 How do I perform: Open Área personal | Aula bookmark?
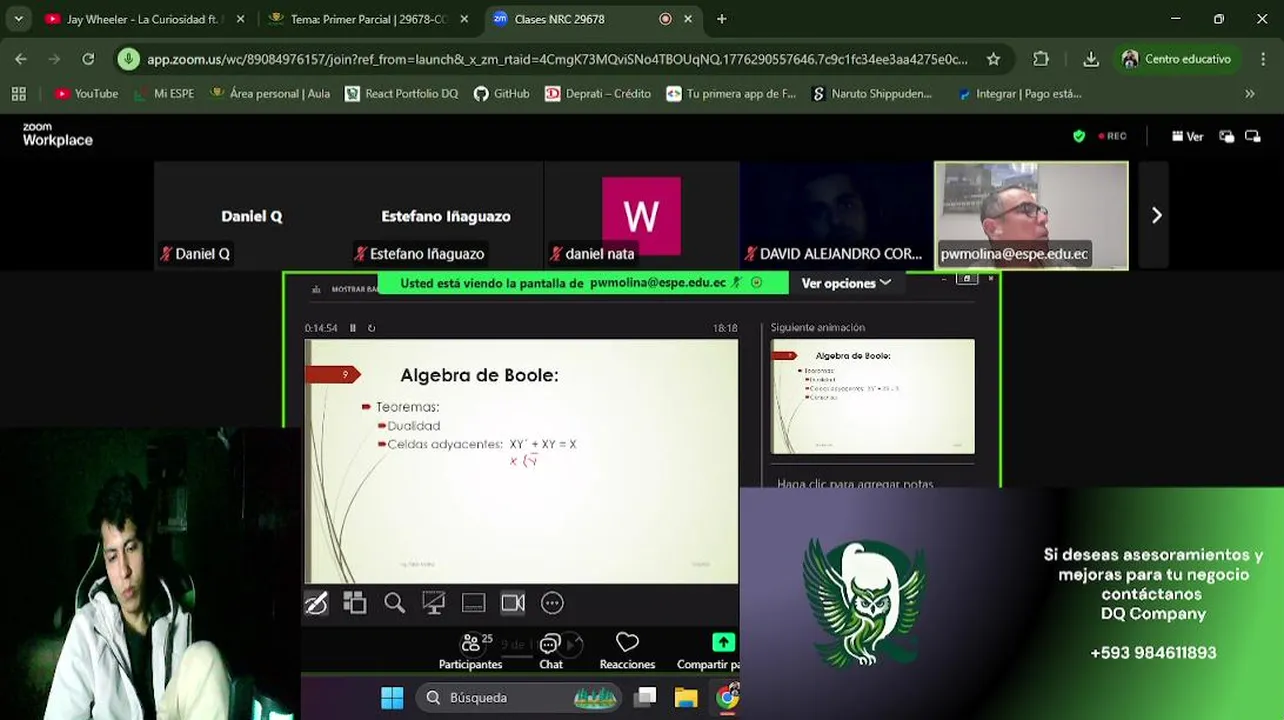tap(269, 93)
